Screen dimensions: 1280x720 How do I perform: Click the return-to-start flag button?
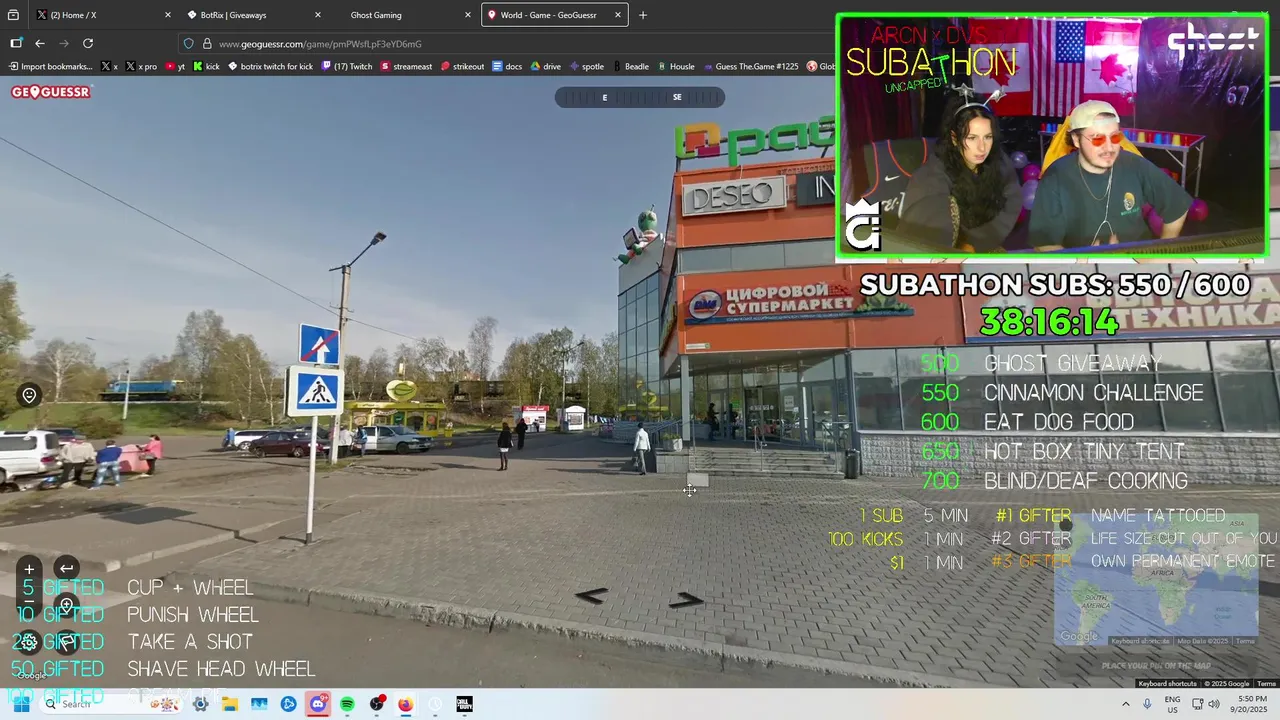coord(66,642)
